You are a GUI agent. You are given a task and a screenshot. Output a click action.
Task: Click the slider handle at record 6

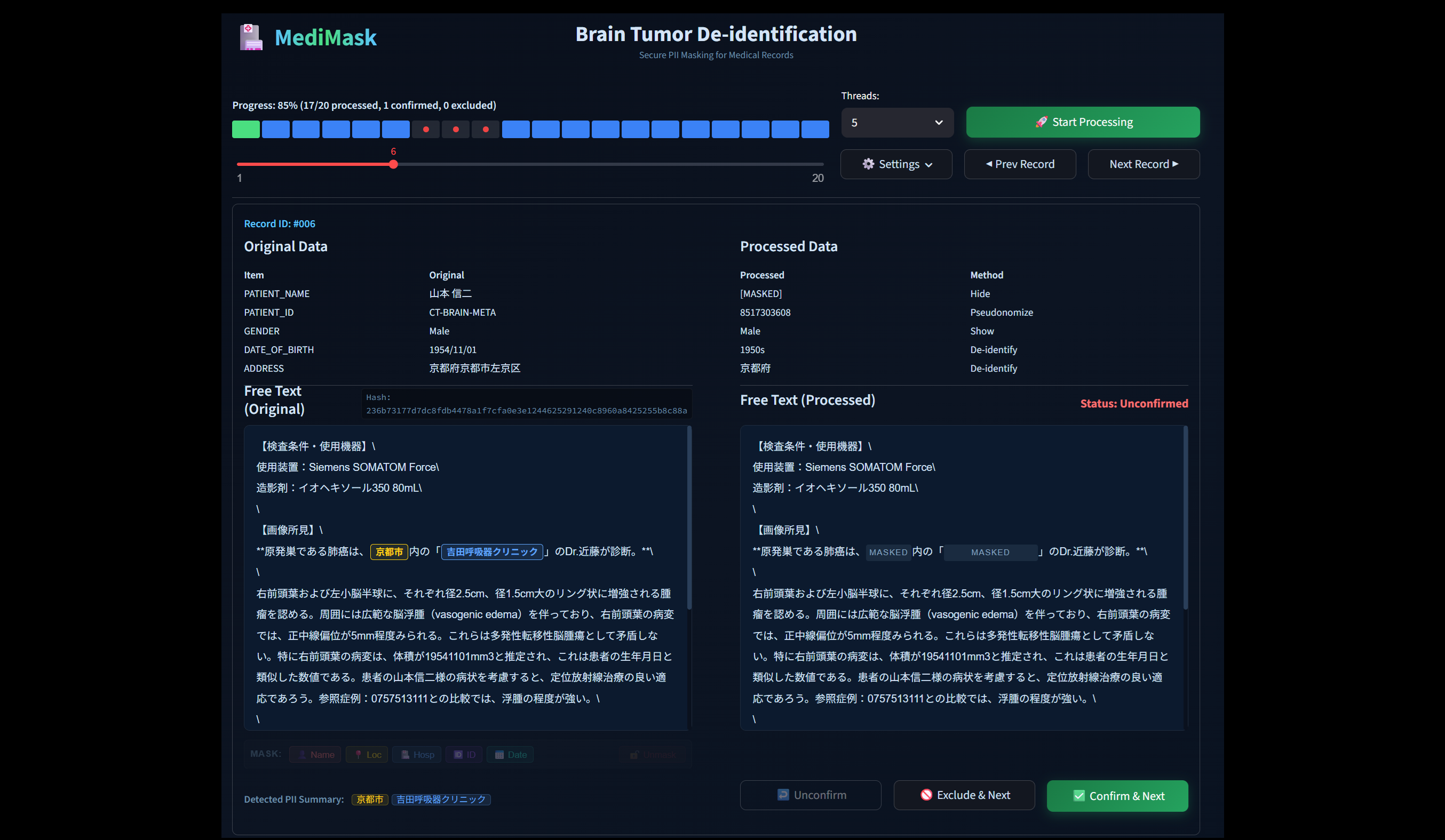[x=393, y=164]
